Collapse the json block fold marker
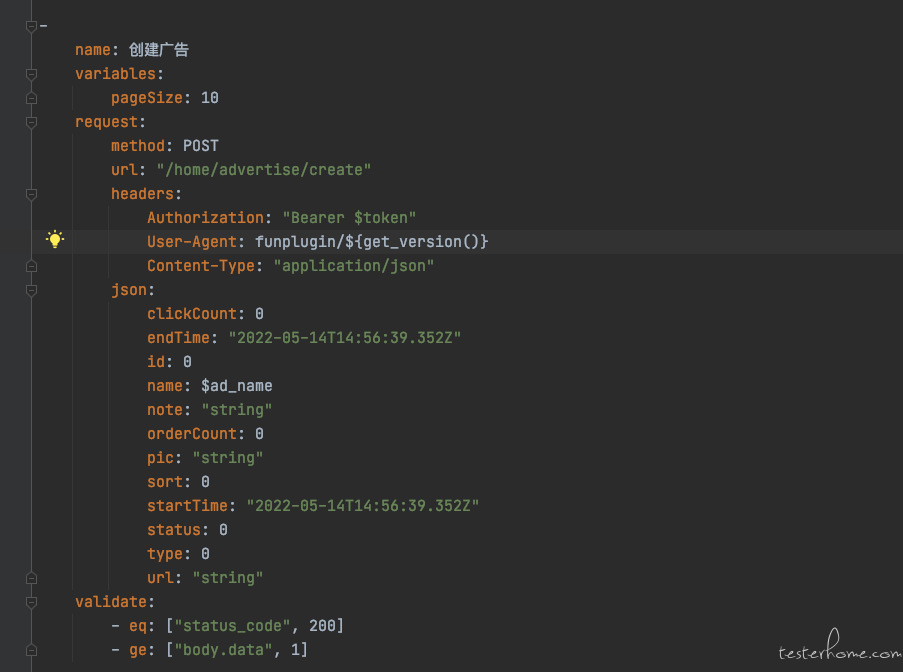Image resolution: width=903 pixels, height=672 pixels. tap(31, 290)
